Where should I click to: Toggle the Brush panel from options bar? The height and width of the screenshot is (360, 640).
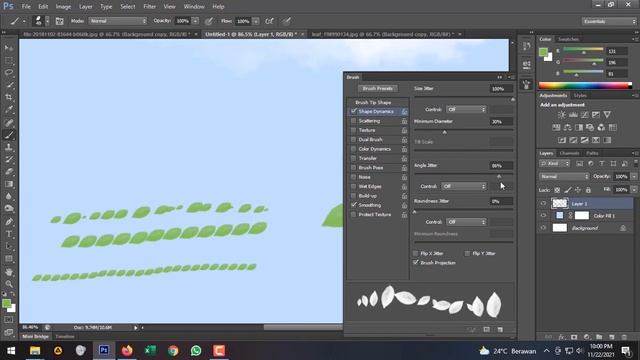click(x=60, y=21)
